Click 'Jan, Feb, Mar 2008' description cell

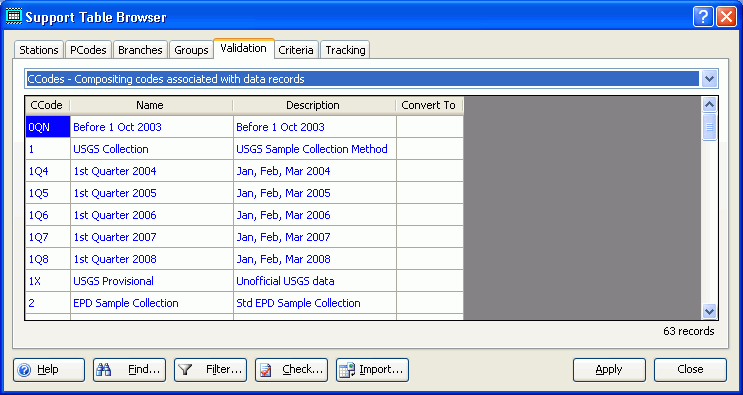tap(315, 259)
